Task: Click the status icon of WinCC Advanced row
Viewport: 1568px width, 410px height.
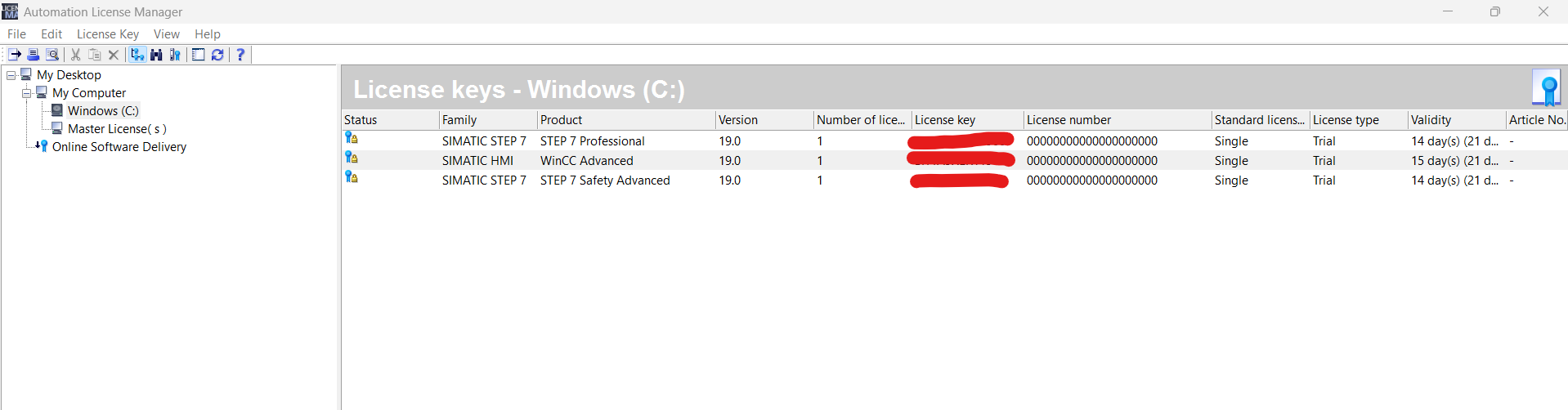Action: coord(352,158)
